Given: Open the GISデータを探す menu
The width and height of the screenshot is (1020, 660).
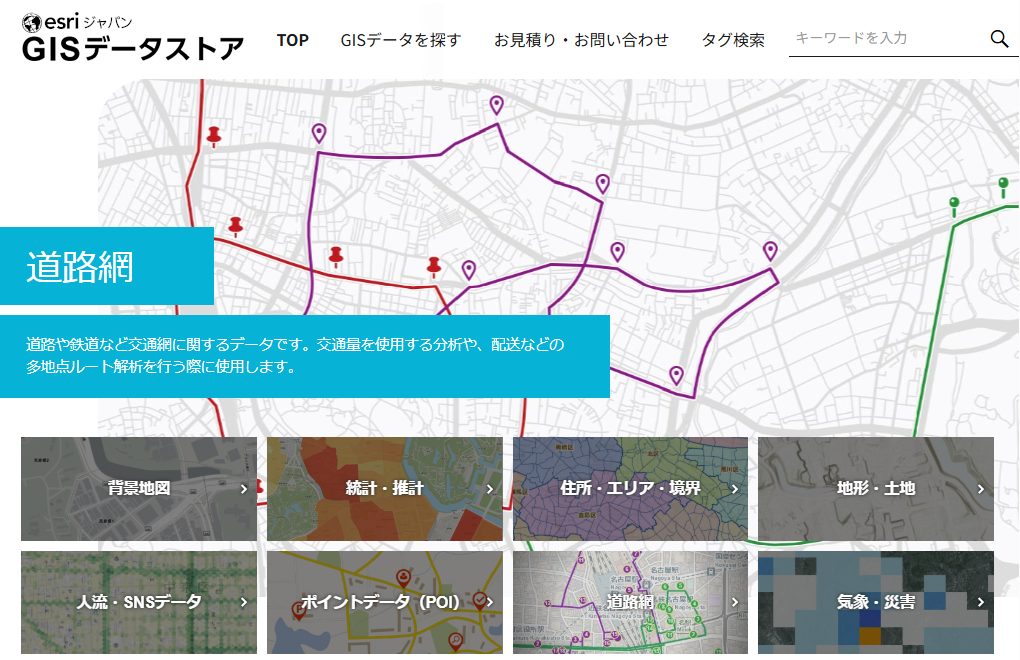Looking at the screenshot, I should [401, 40].
